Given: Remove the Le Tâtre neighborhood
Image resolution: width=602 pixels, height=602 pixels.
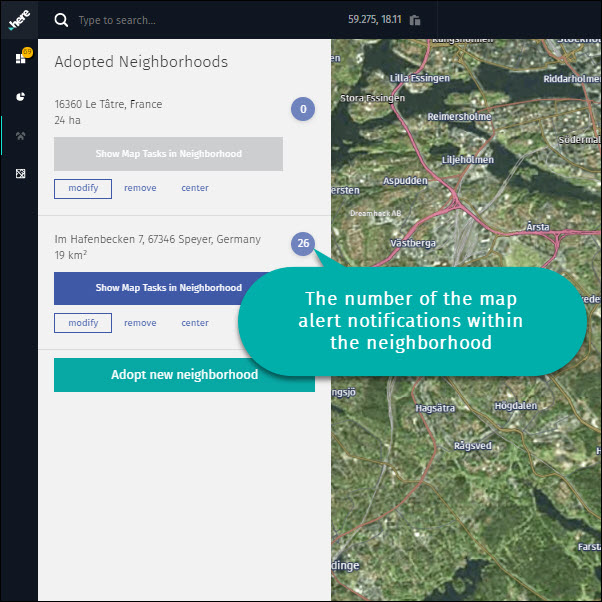Looking at the screenshot, I should point(140,188).
